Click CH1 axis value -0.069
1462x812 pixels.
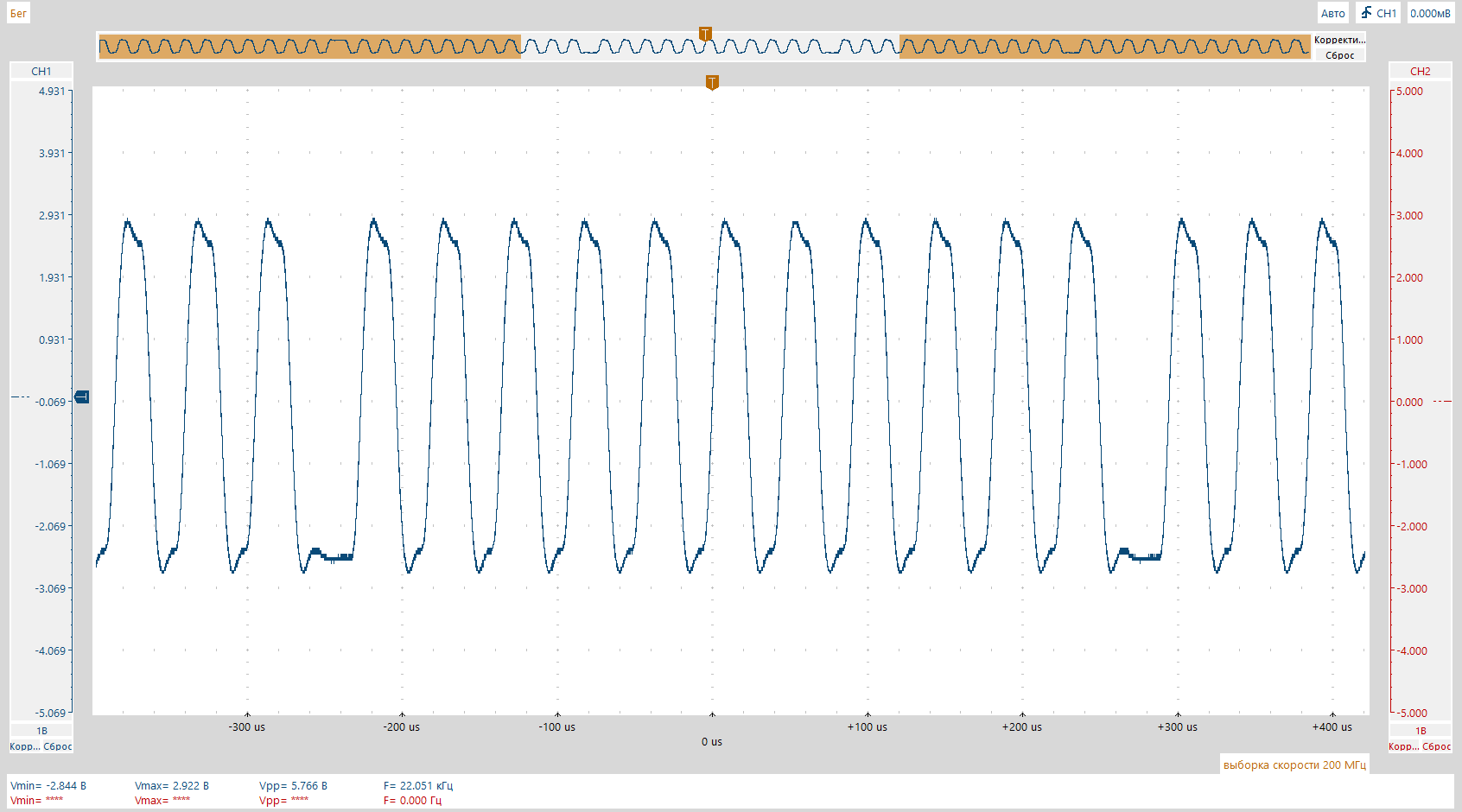50,402
